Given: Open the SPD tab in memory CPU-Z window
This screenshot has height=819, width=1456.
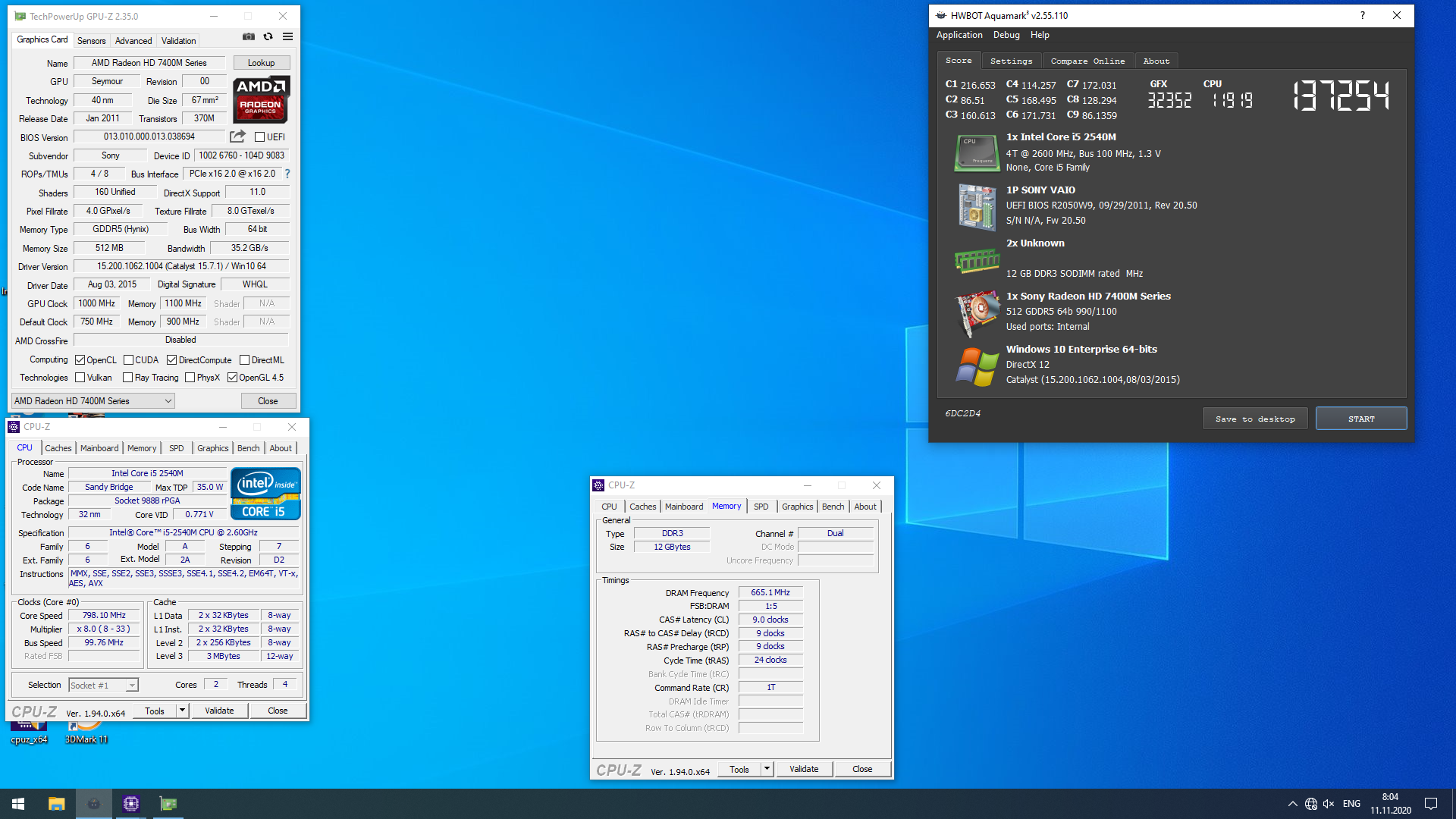Looking at the screenshot, I should 761,507.
